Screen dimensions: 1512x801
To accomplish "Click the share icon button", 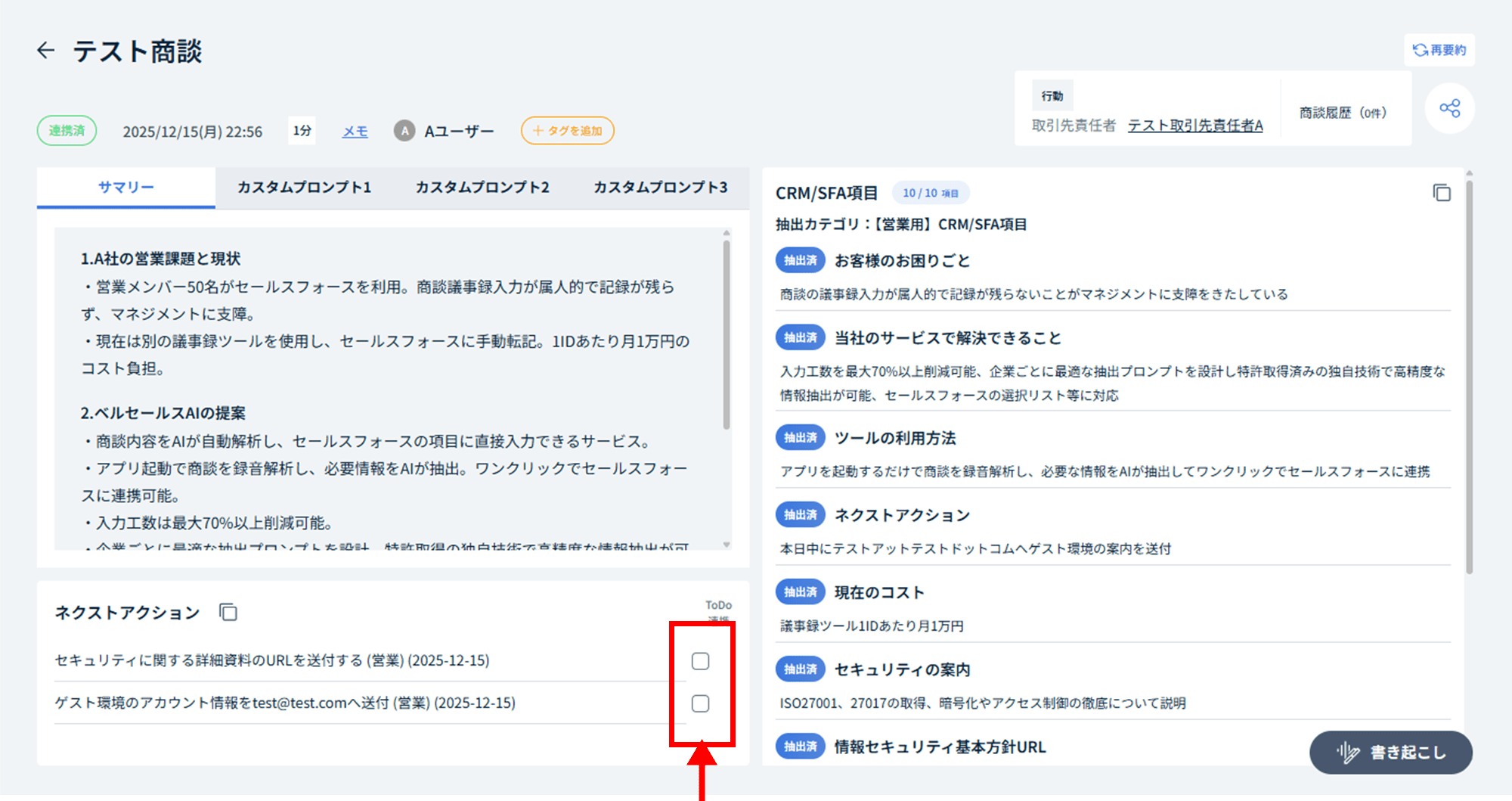I will (x=1449, y=108).
